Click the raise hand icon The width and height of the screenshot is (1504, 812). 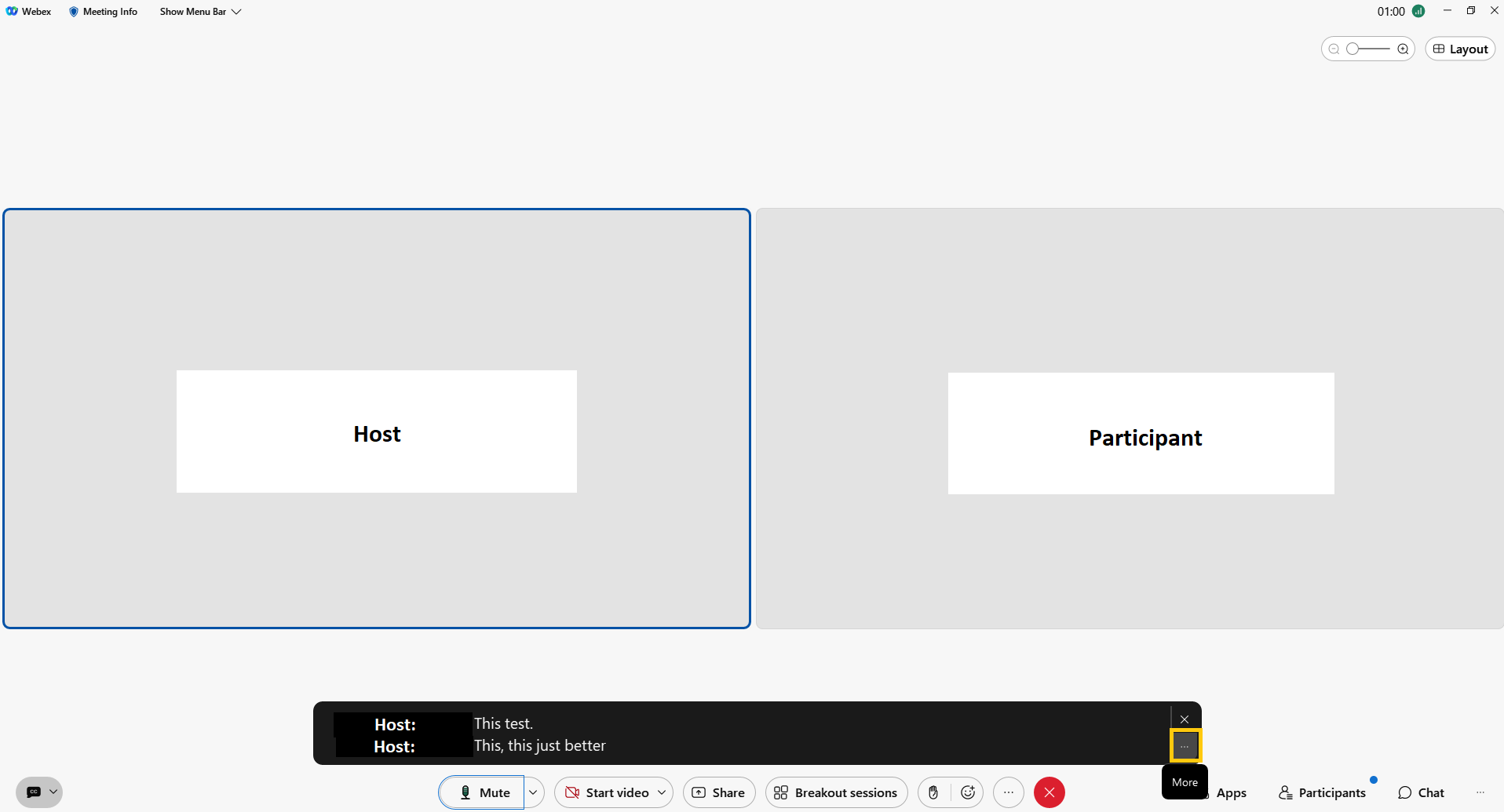coord(933,792)
